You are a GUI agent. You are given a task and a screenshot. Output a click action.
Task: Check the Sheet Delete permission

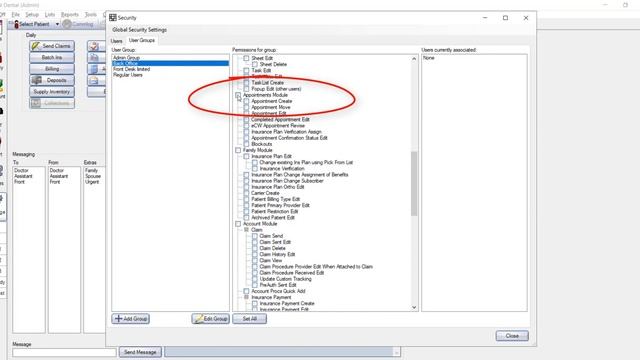[x=255, y=64]
